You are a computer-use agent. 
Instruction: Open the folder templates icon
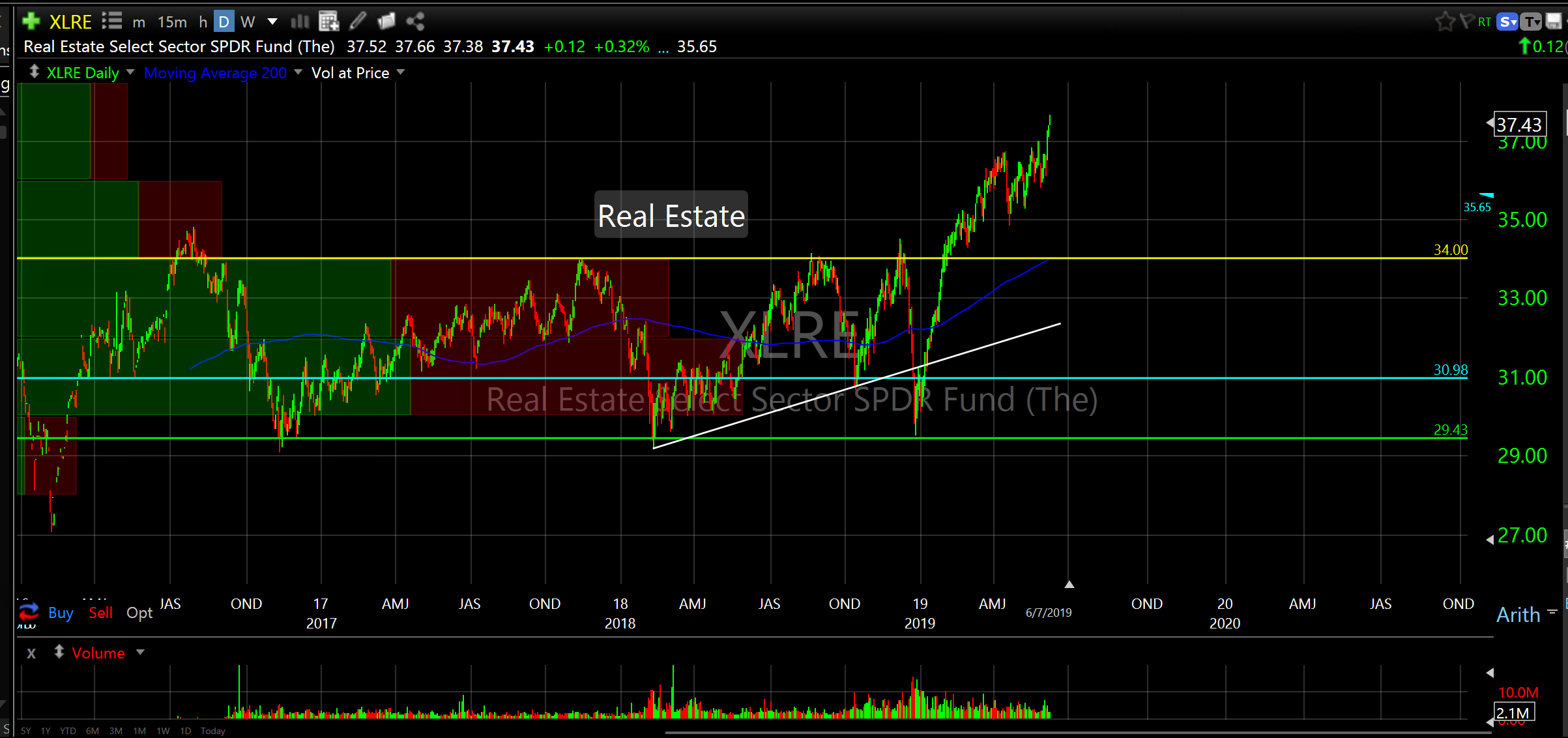[386, 22]
